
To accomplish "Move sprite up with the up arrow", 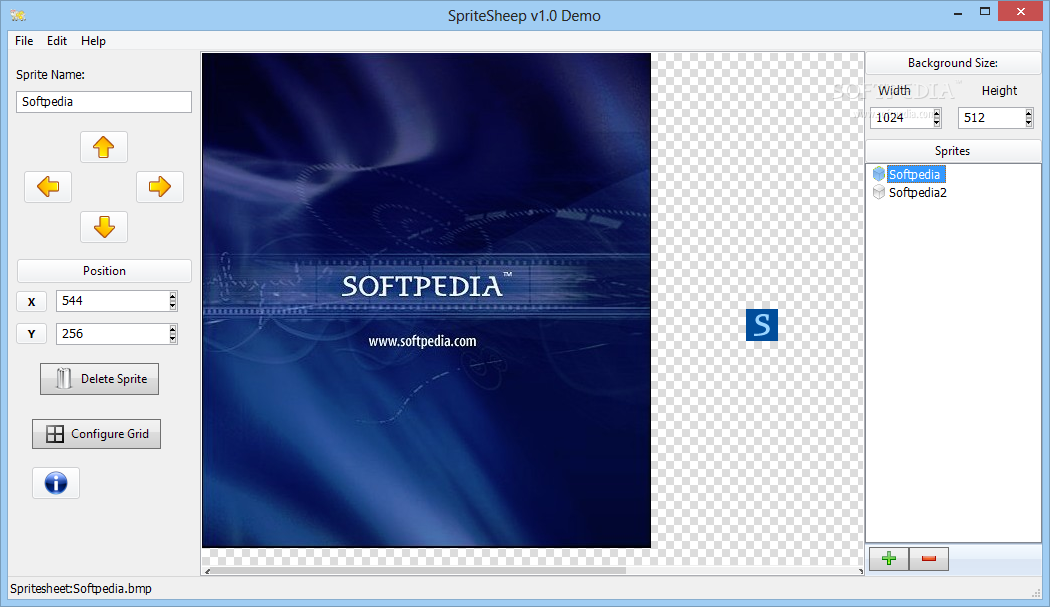I will [x=104, y=147].
